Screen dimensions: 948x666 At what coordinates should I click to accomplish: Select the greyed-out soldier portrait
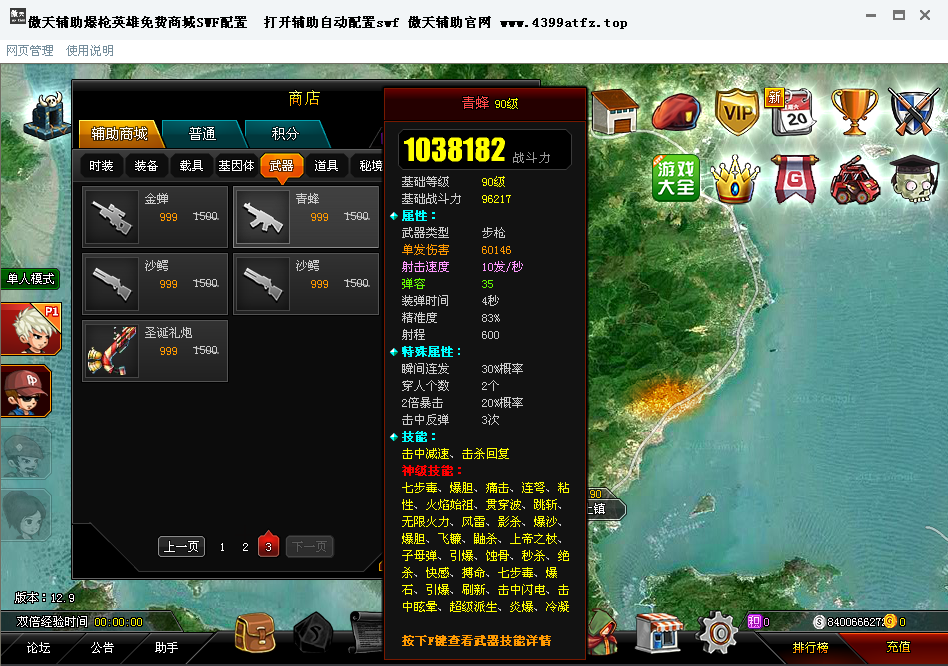pyautogui.click(x=25, y=454)
